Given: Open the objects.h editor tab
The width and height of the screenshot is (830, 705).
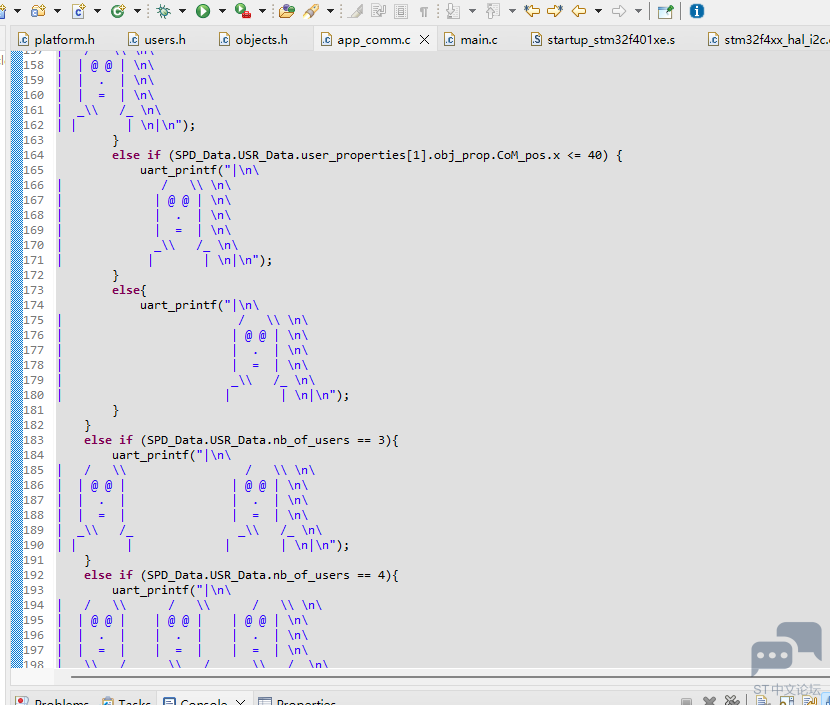Looking at the screenshot, I should pos(260,39).
